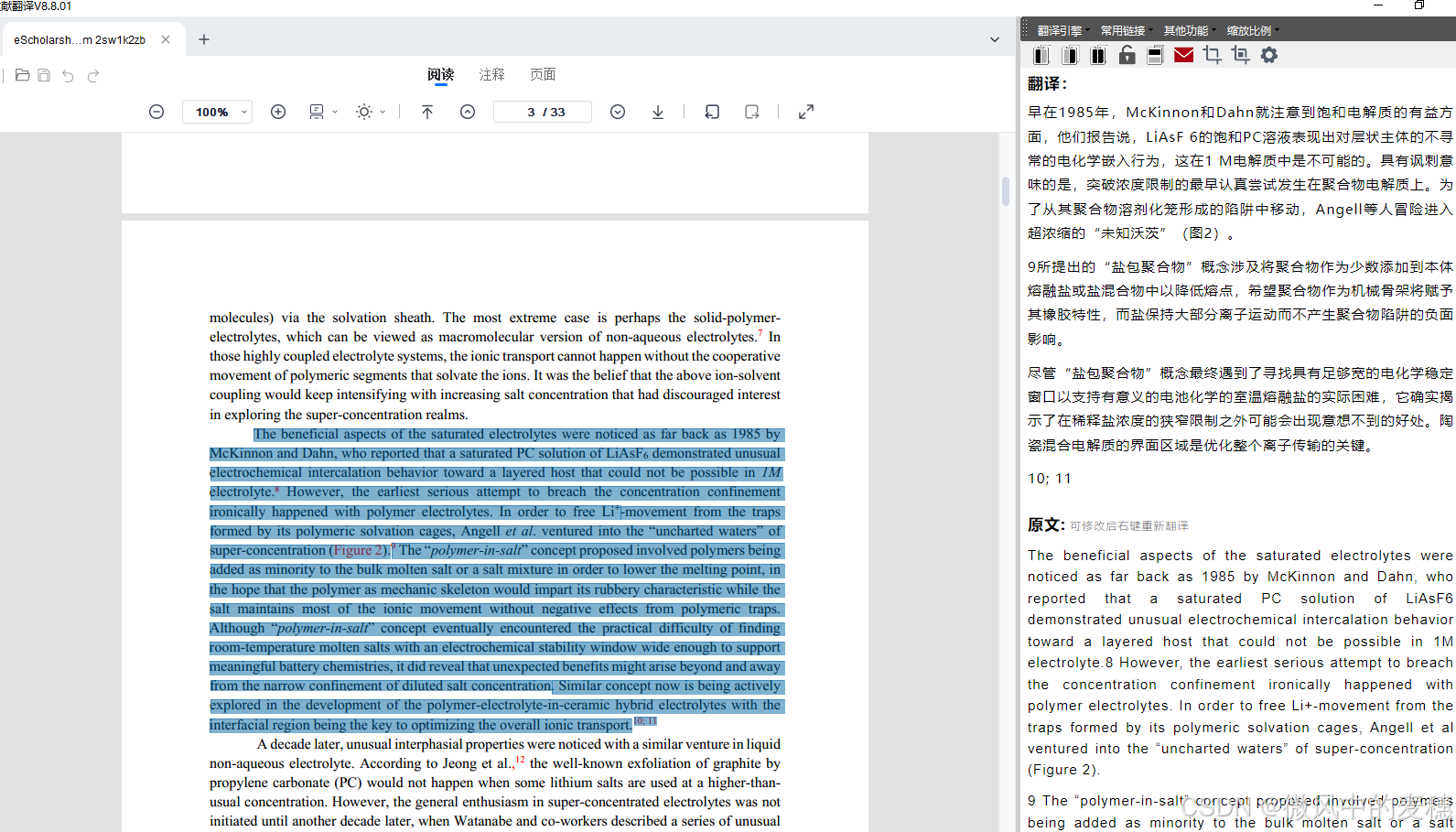Click in the original text box starting 'The beneficial aspects'

tap(1240, 663)
